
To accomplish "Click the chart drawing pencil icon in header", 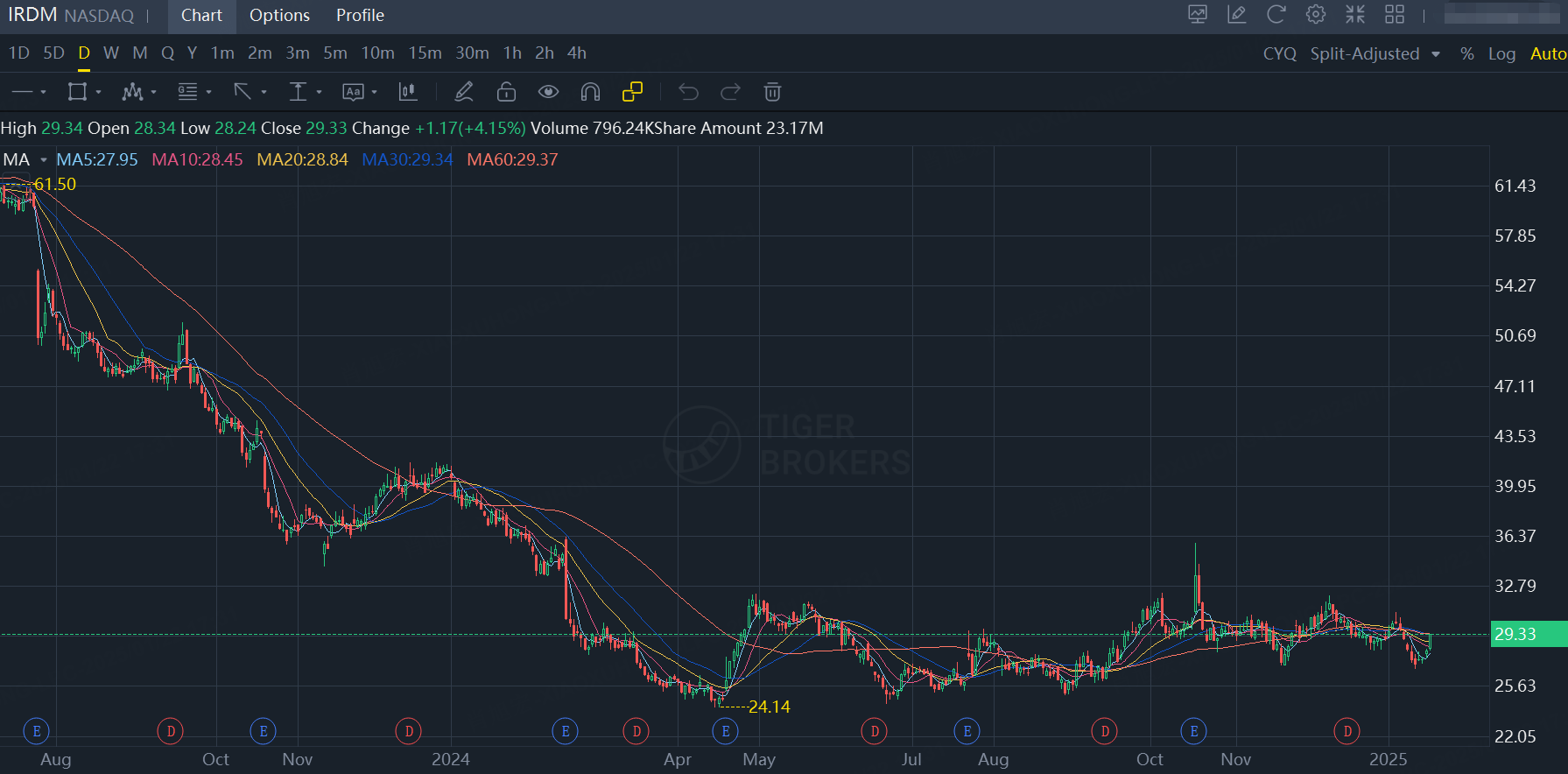I will 1237,15.
